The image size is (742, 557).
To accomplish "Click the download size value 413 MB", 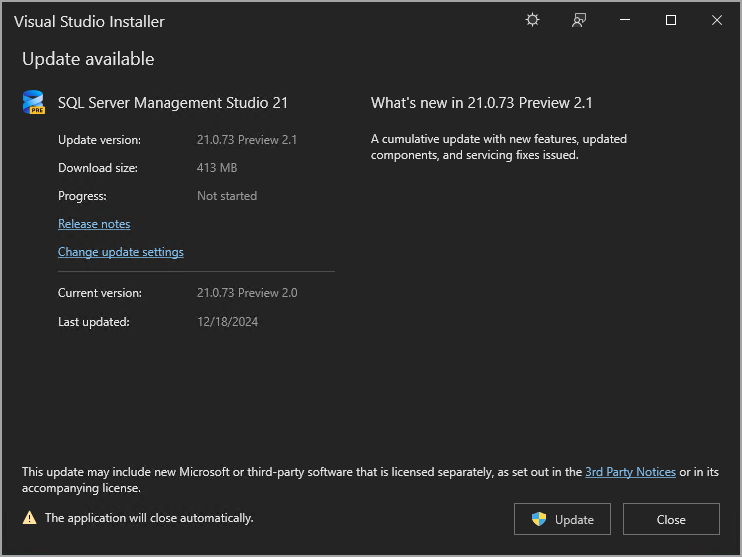I will [x=217, y=168].
